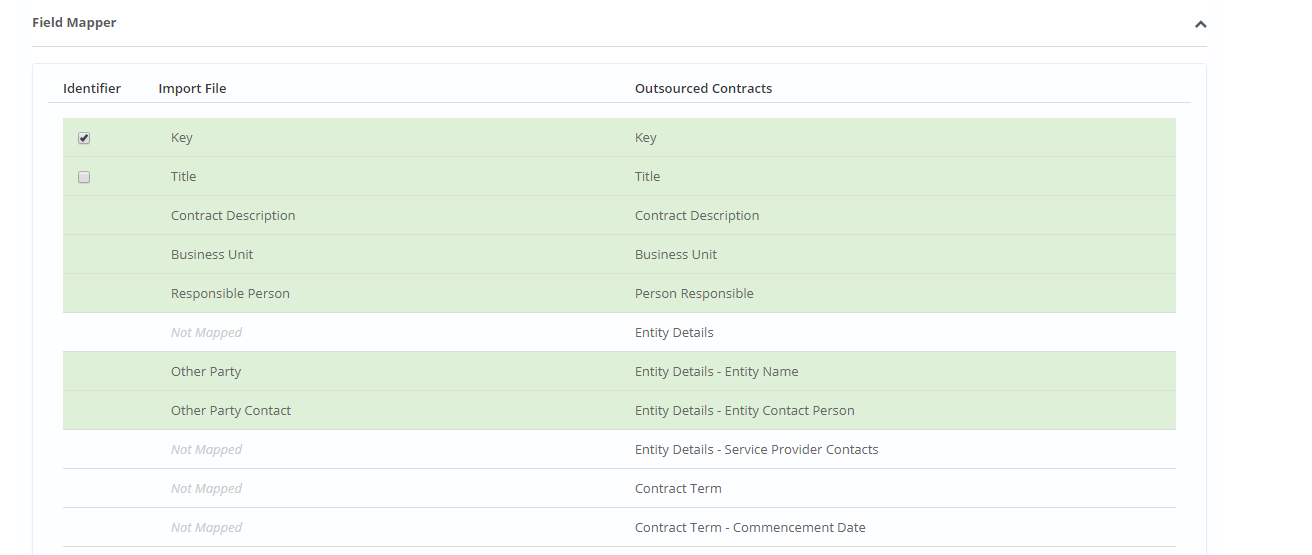Check the Title identifier checkbox

pos(84,177)
